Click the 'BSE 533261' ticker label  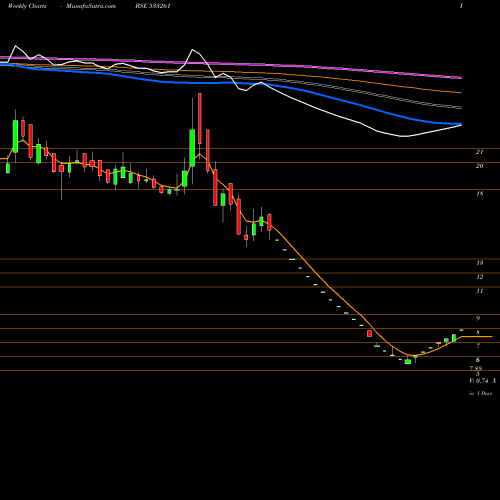[x=153, y=6]
